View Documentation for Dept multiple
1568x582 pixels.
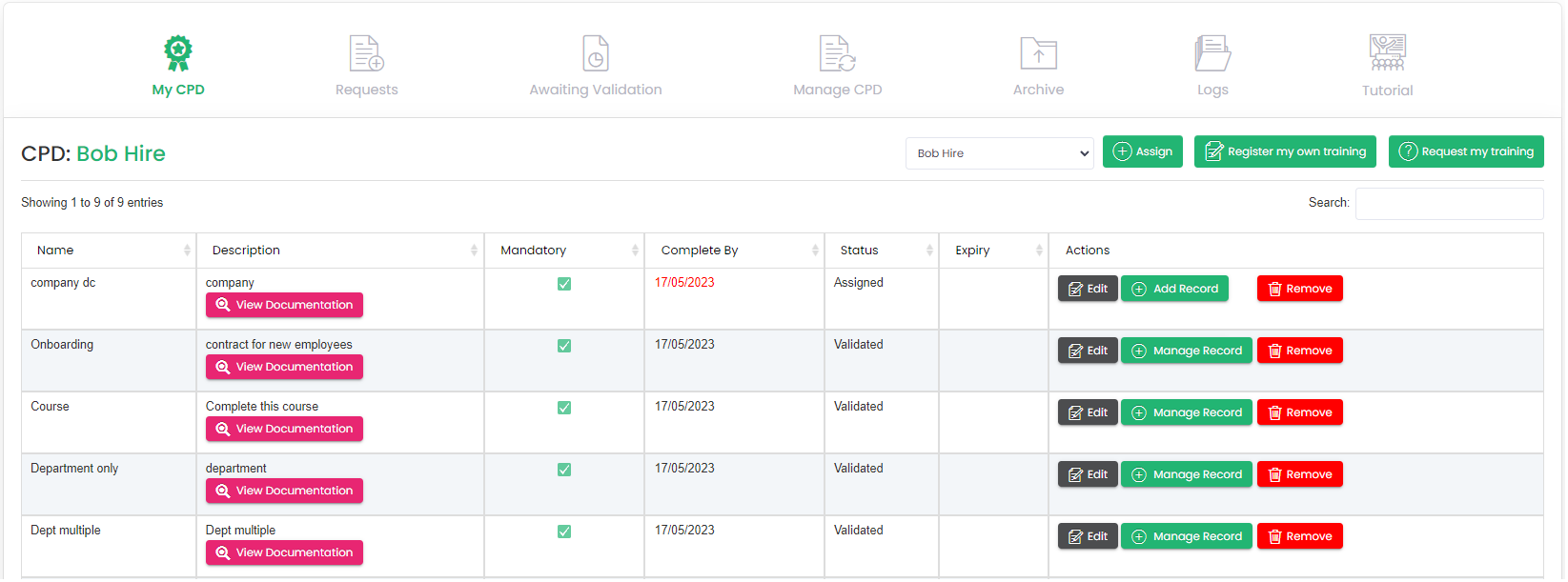pyautogui.click(x=284, y=552)
